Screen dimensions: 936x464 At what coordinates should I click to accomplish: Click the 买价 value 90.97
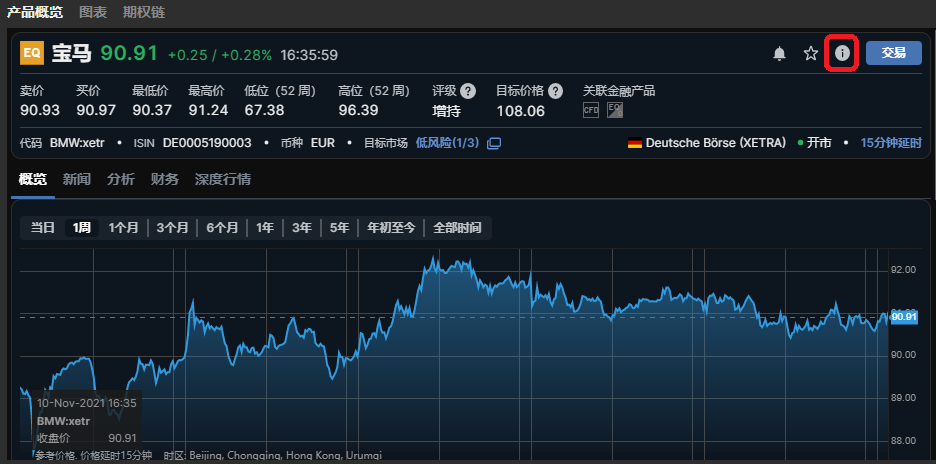click(96, 110)
